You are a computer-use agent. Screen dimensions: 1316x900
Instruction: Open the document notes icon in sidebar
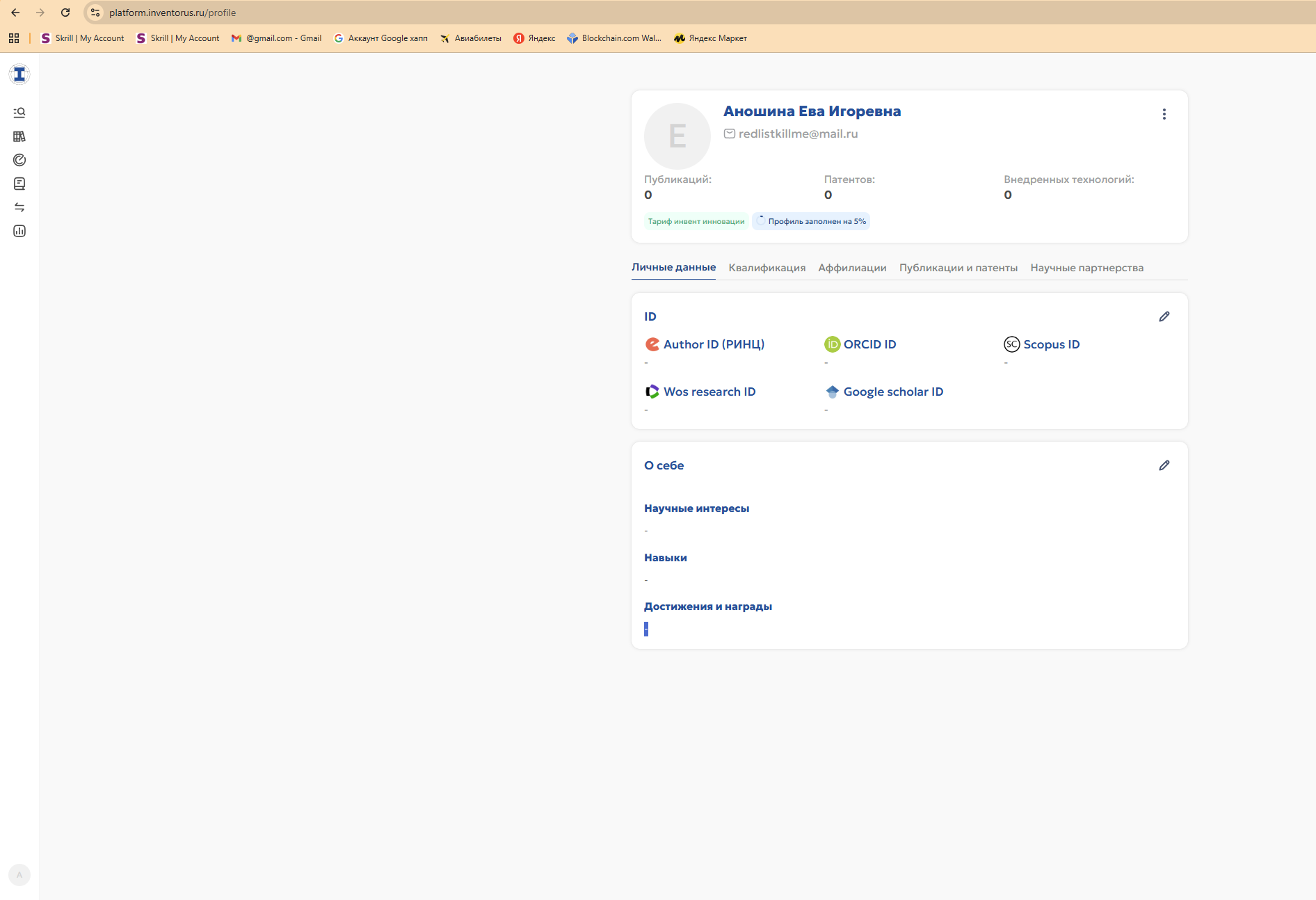(19, 184)
